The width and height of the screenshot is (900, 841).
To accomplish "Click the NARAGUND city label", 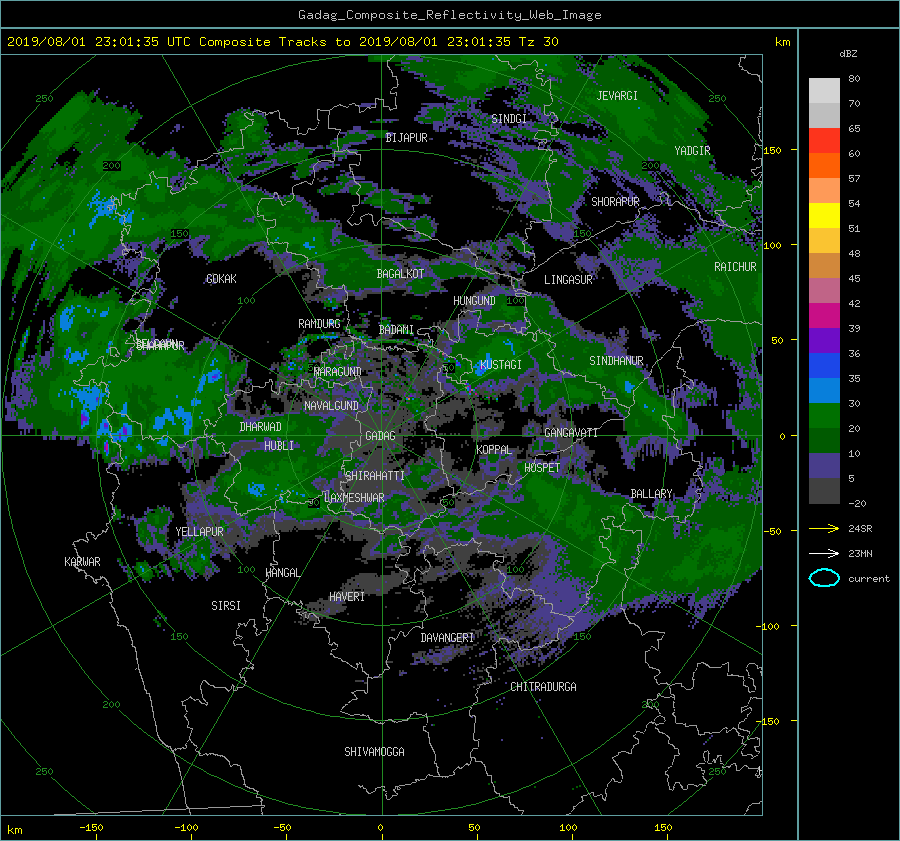I will click(338, 372).
